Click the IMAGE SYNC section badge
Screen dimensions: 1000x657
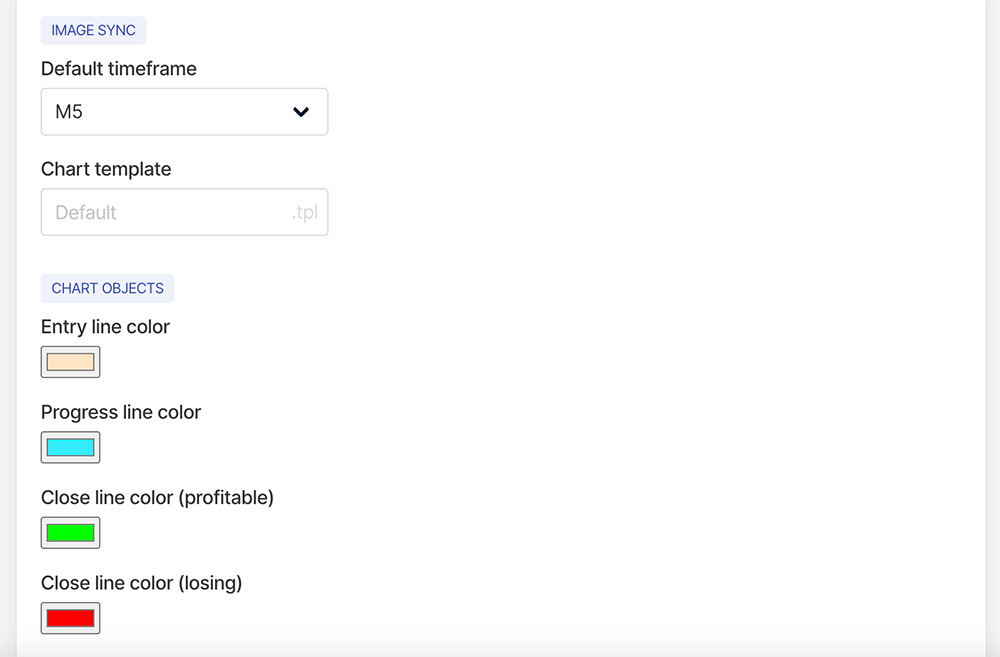[x=93, y=31]
